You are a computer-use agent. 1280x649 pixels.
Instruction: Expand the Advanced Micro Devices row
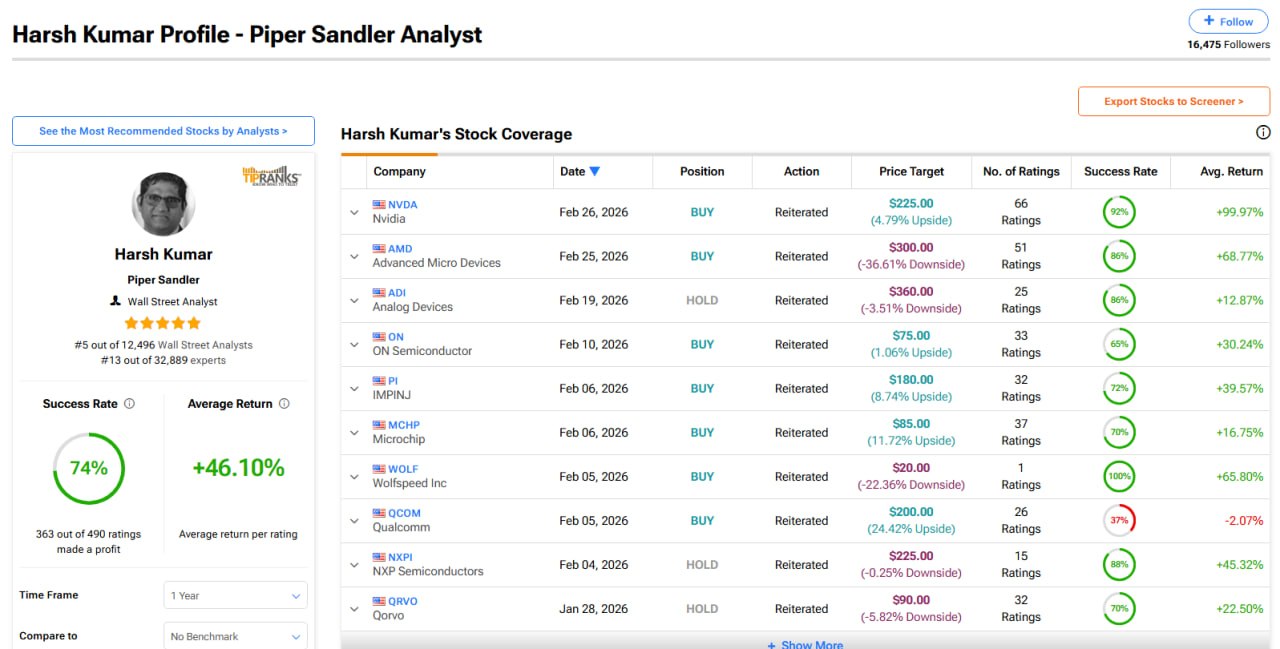pyautogui.click(x=354, y=256)
